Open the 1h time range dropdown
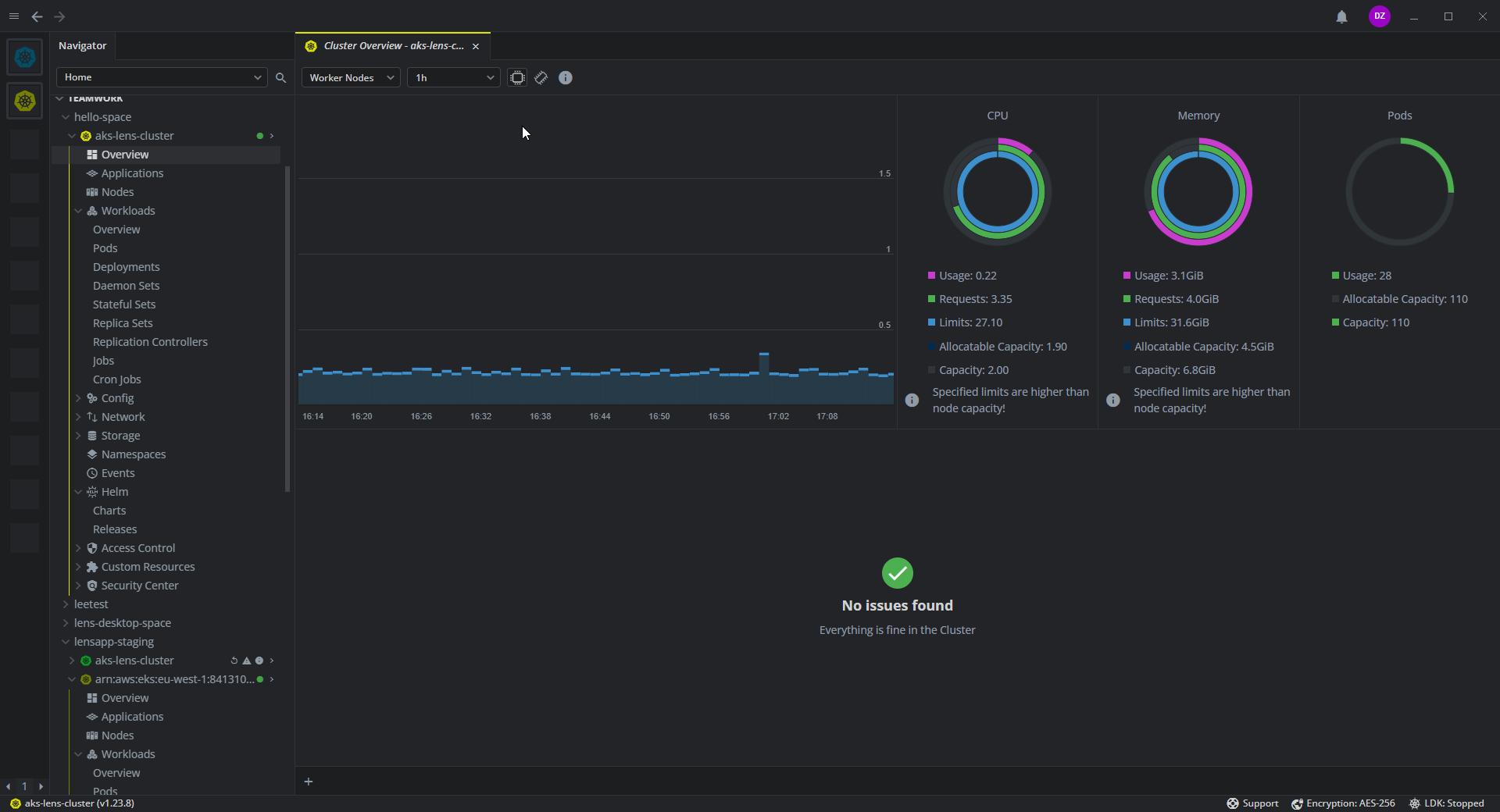 [x=452, y=77]
